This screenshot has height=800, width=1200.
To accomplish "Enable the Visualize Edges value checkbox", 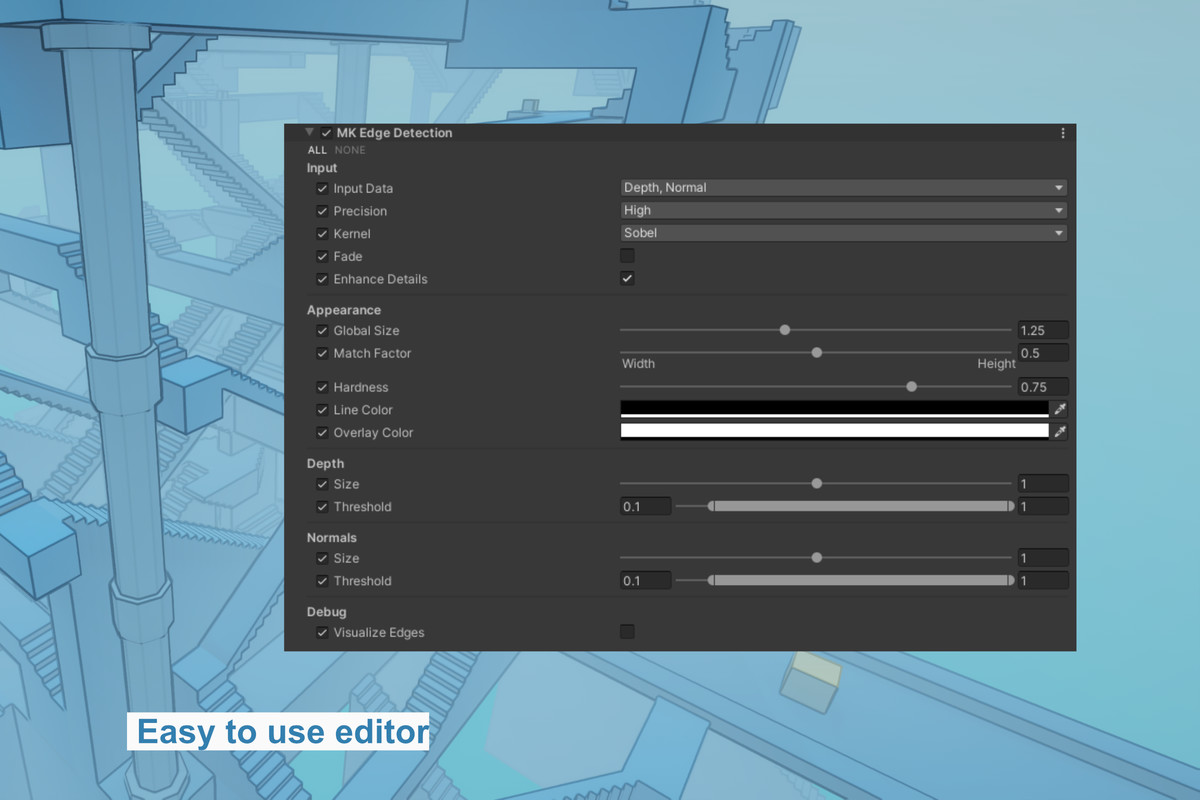I will click(627, 631).
